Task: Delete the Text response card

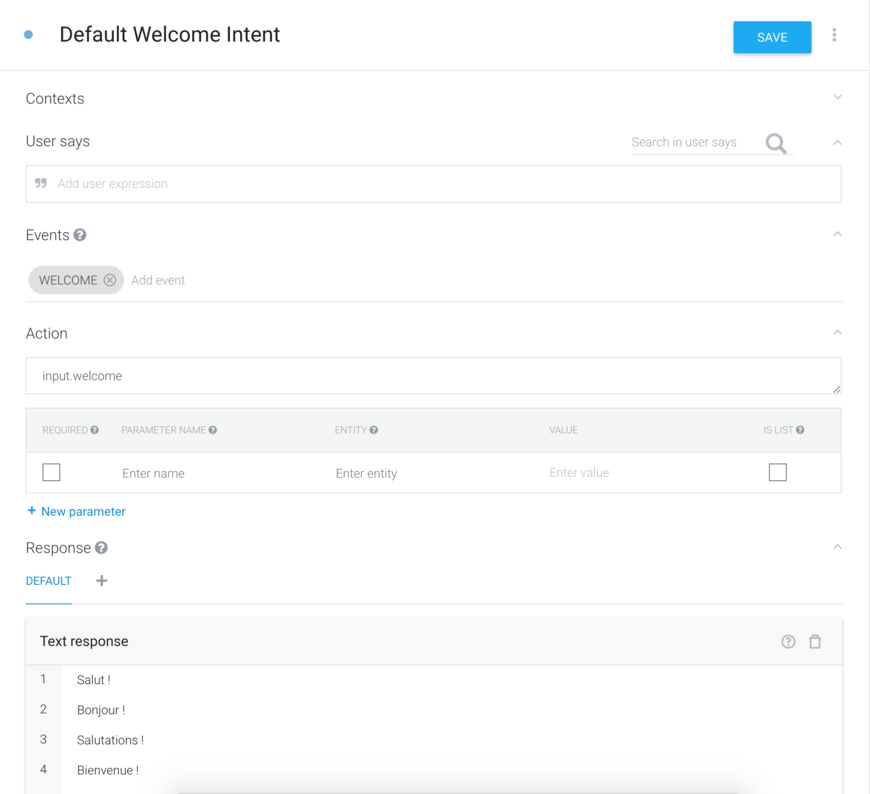Action: tap(815, 642)
